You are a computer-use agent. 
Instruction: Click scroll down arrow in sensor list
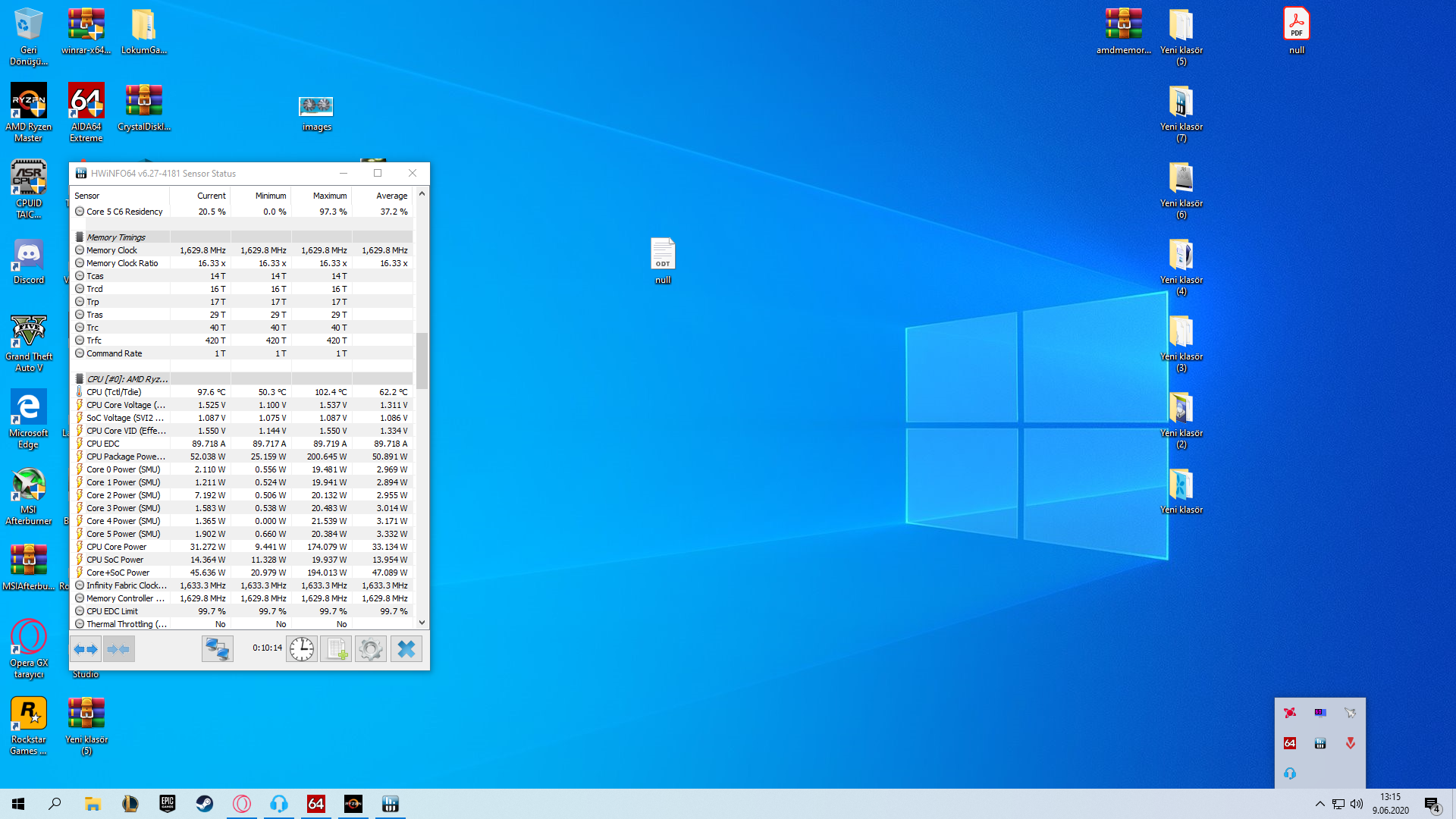[x=422, y=623]
